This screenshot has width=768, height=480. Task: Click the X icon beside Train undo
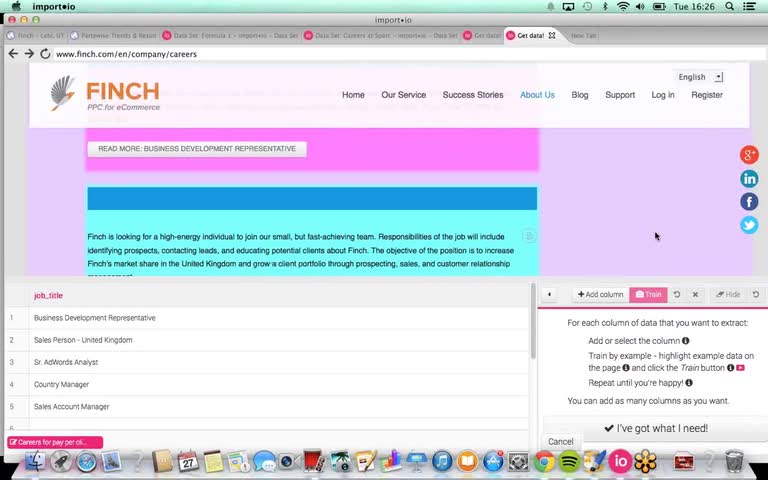(695, 294)
